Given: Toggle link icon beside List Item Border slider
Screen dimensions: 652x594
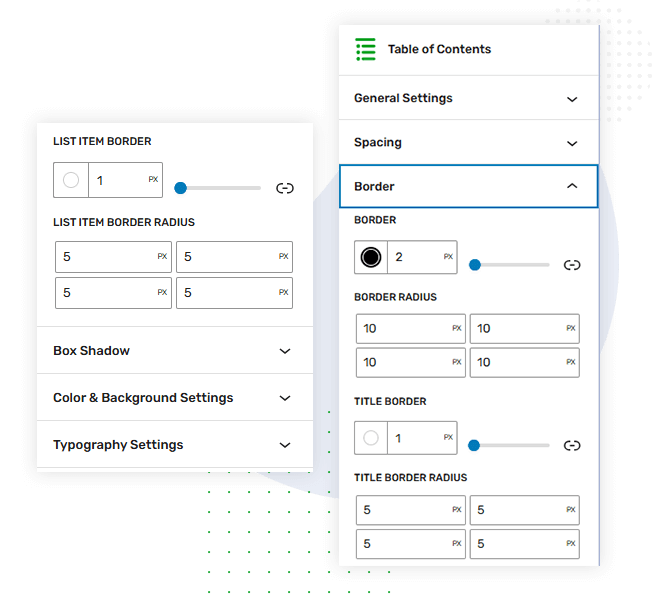Looking at the screenshot, I should click(x=285, y=188).
